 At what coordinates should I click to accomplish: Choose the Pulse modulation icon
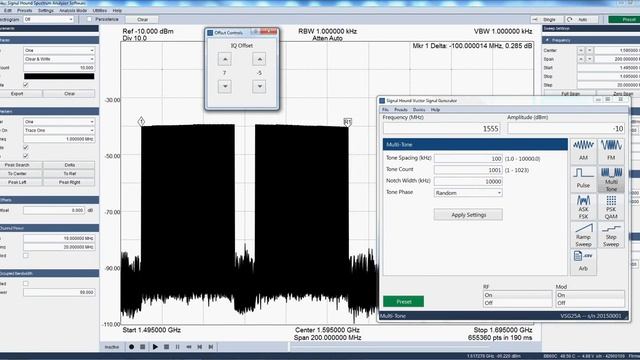pyautogui.click(x=583, y=178)
